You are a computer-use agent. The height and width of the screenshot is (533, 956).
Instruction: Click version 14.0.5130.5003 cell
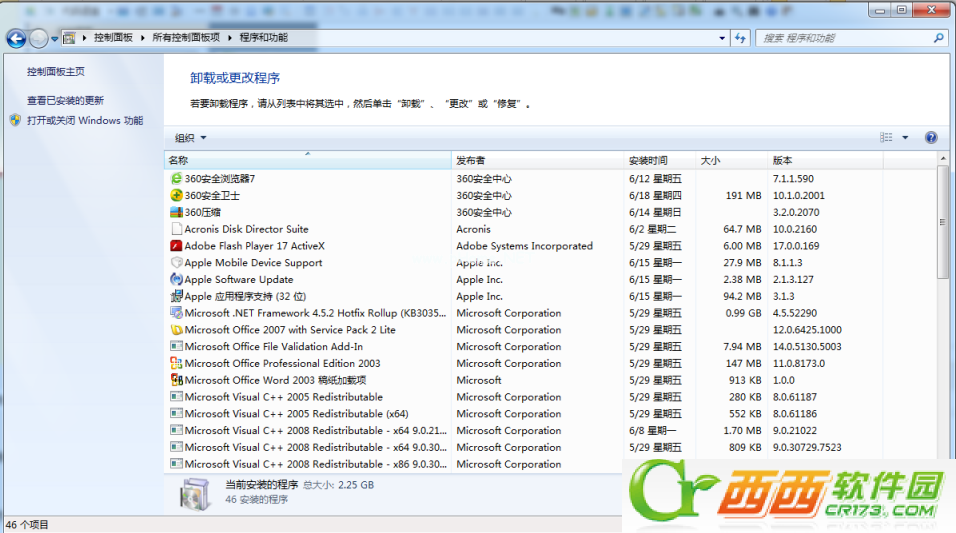(x=807, y=346)
